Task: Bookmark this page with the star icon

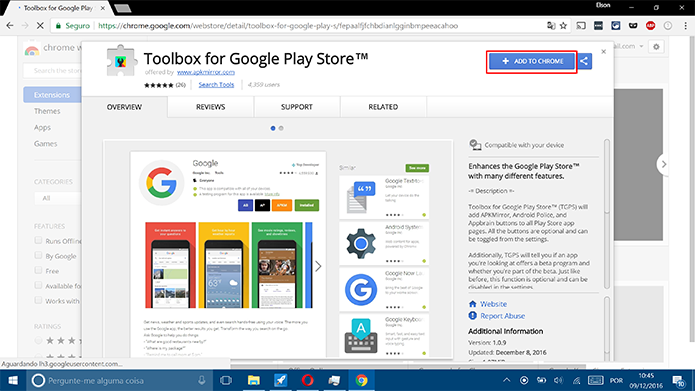Action: 563,26
